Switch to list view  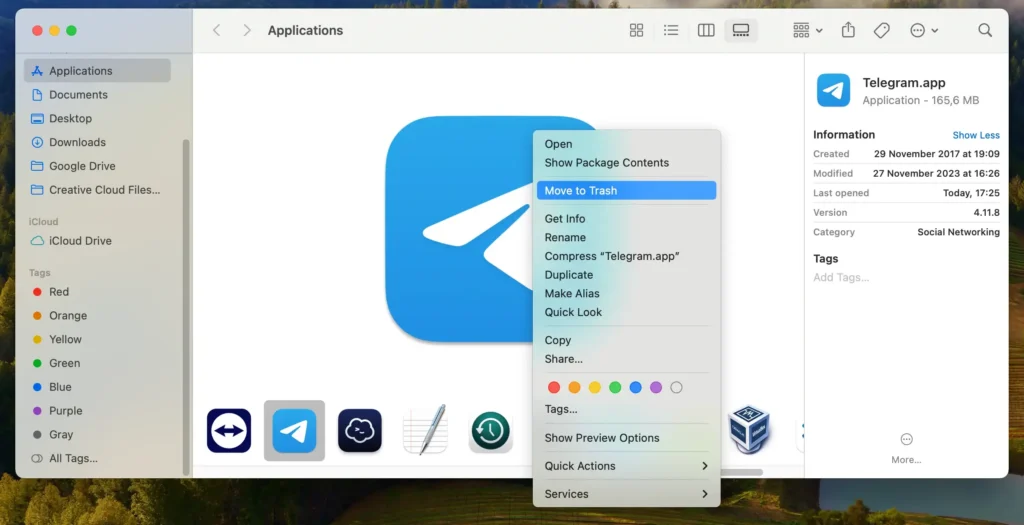click(x=671, y=30)
